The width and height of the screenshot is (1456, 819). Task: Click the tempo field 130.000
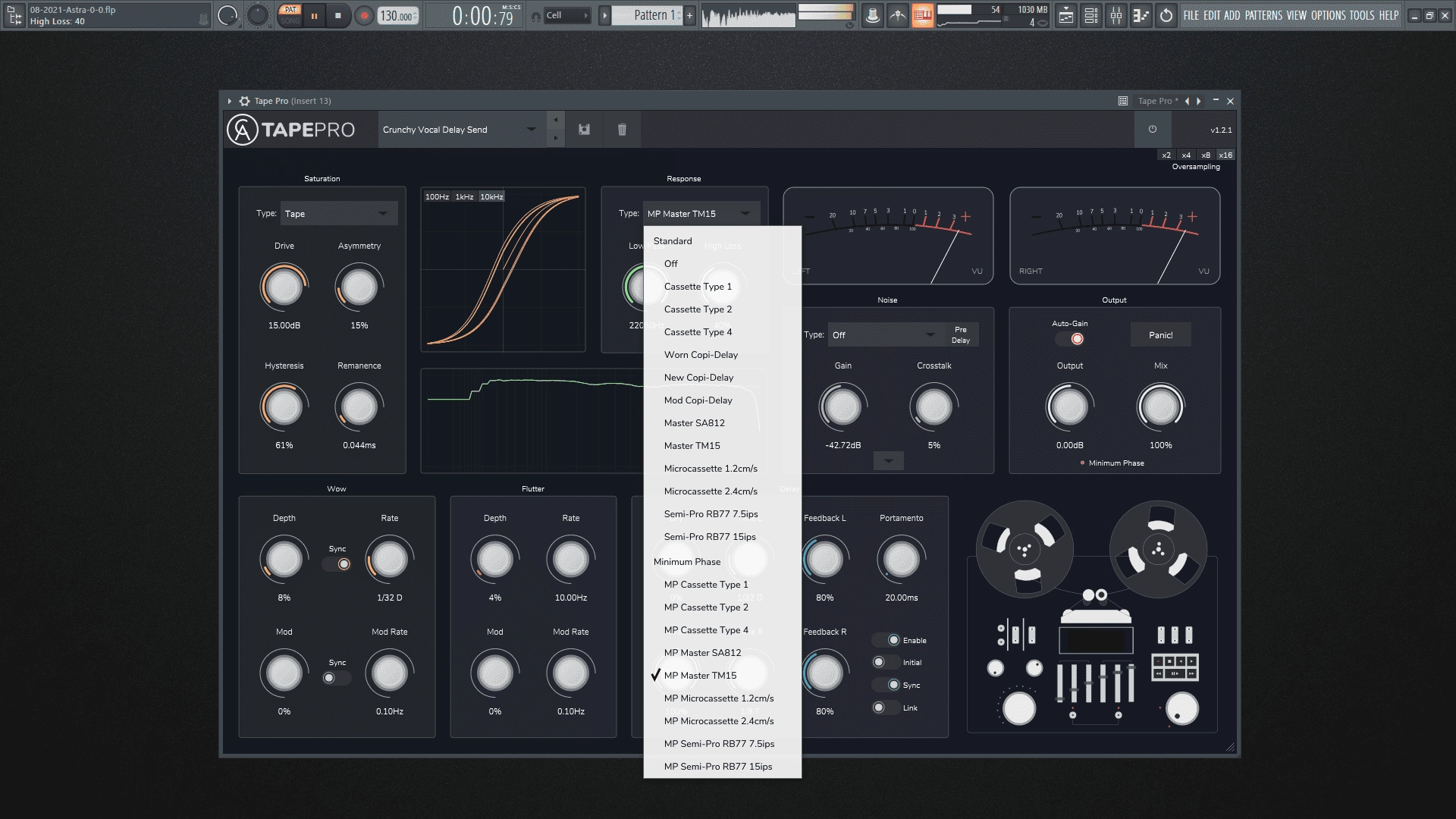398,16
